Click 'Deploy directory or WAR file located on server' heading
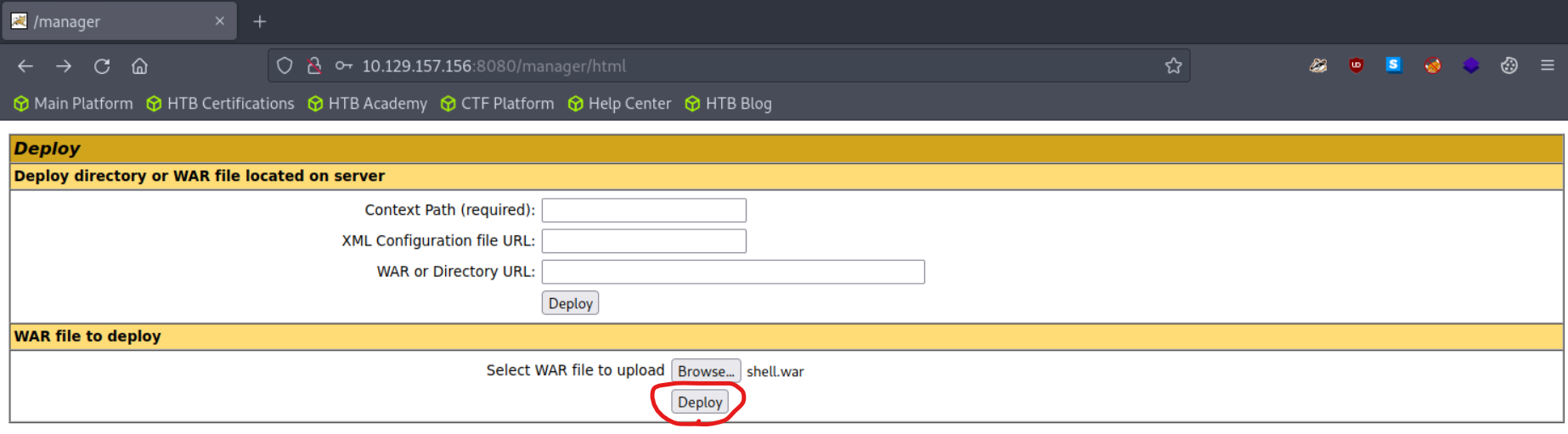 tap(199, 176)
